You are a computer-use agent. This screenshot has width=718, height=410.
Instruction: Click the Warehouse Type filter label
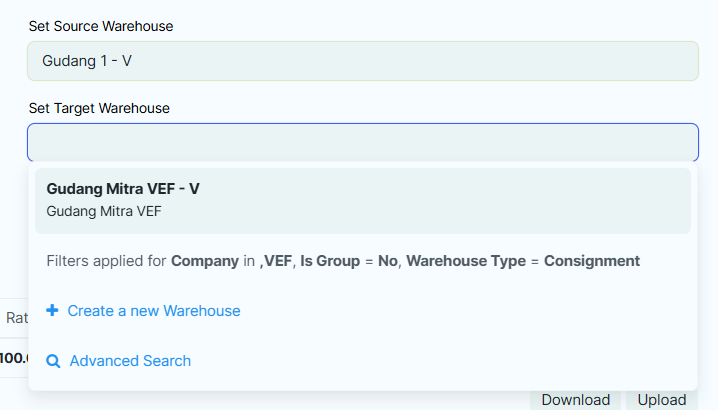click(x=466, y=261)
